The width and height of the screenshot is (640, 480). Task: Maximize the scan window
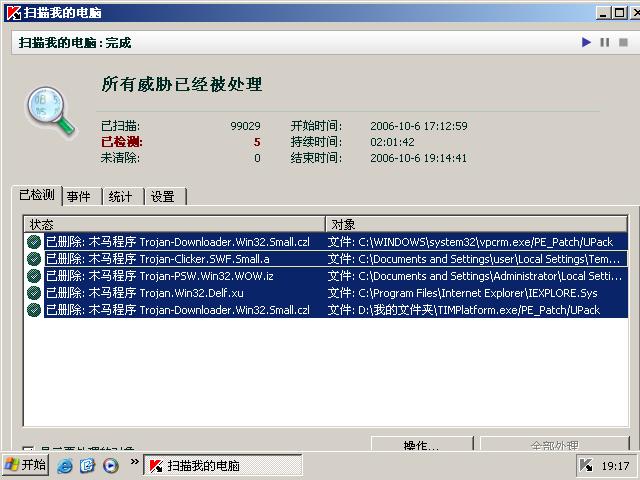tap(620, 13)
